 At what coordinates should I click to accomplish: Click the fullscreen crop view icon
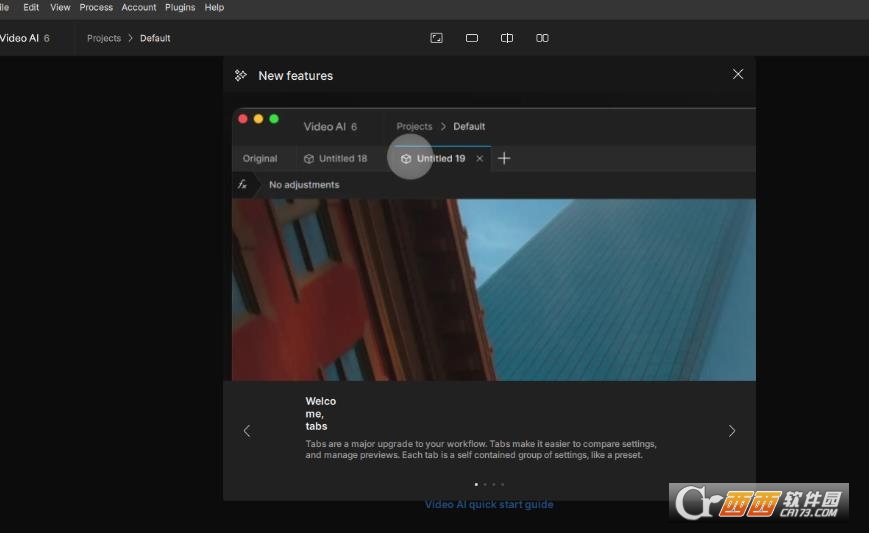pos(437,38)
